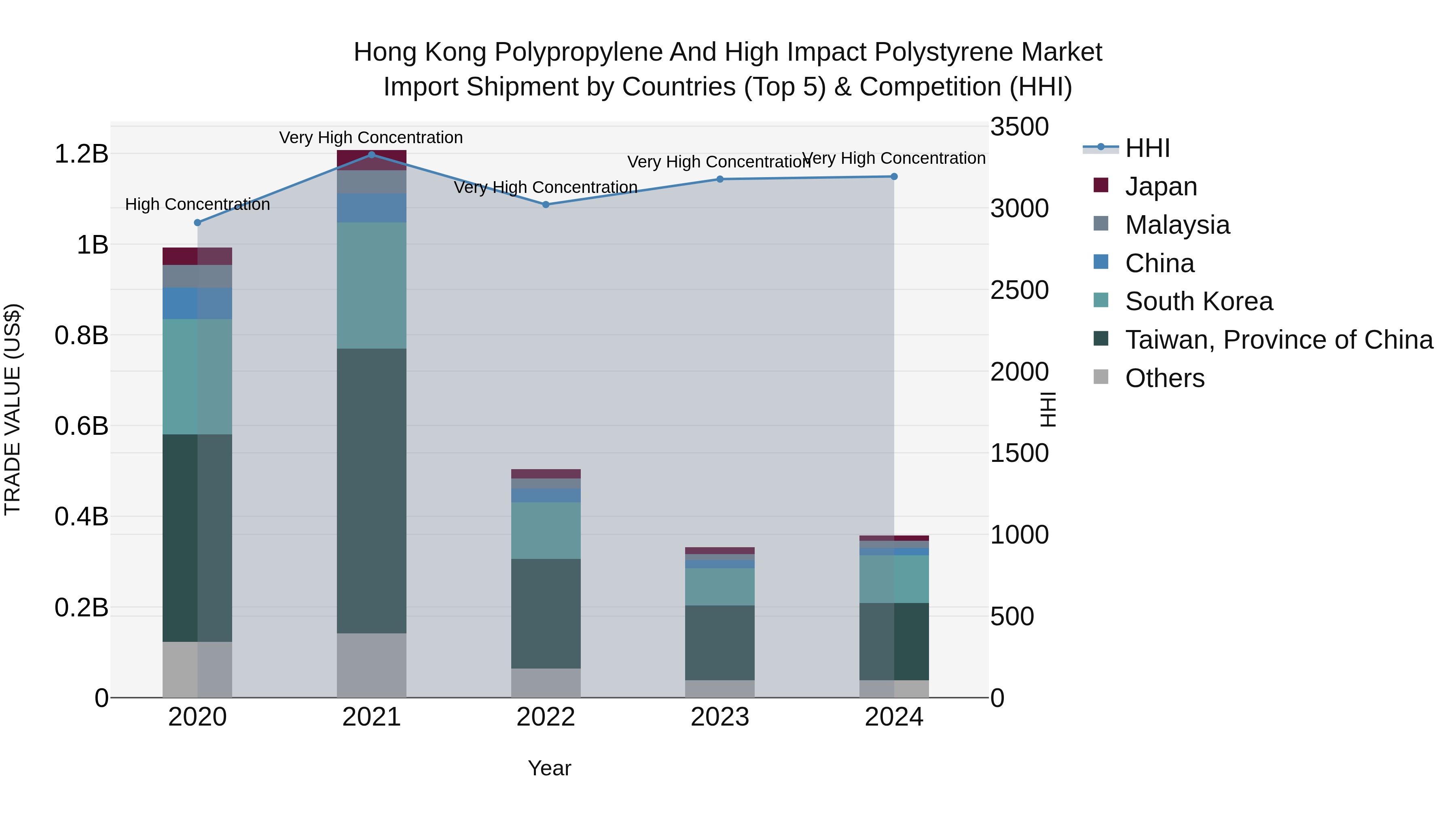
Task: Toggle the Others legend entry
Action: [1149, 378]
